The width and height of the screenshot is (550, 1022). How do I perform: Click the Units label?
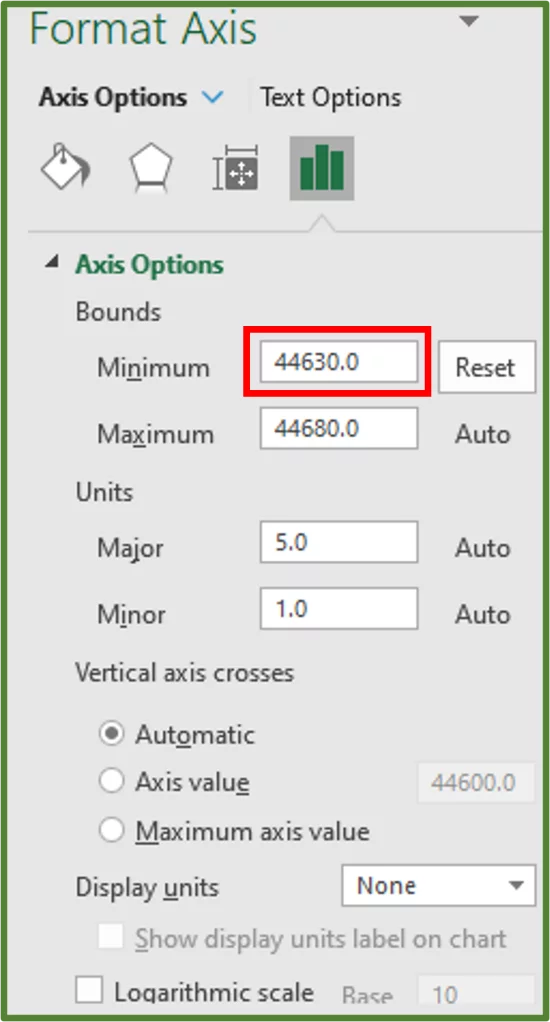(x=104, y=491)
